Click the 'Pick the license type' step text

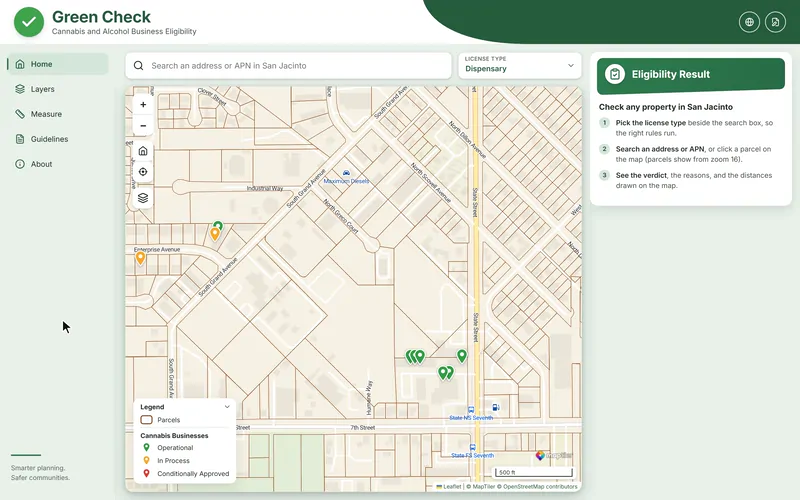click(694, 128)
